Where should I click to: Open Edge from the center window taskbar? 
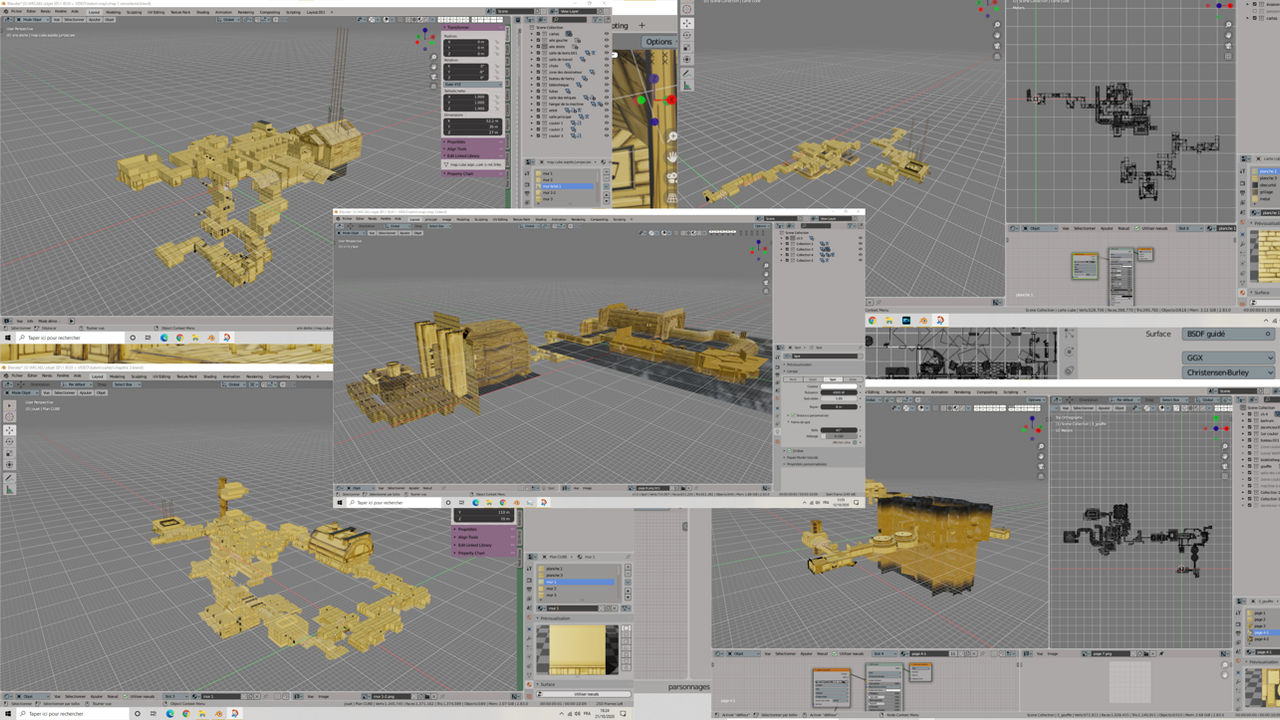coord(476,503)
